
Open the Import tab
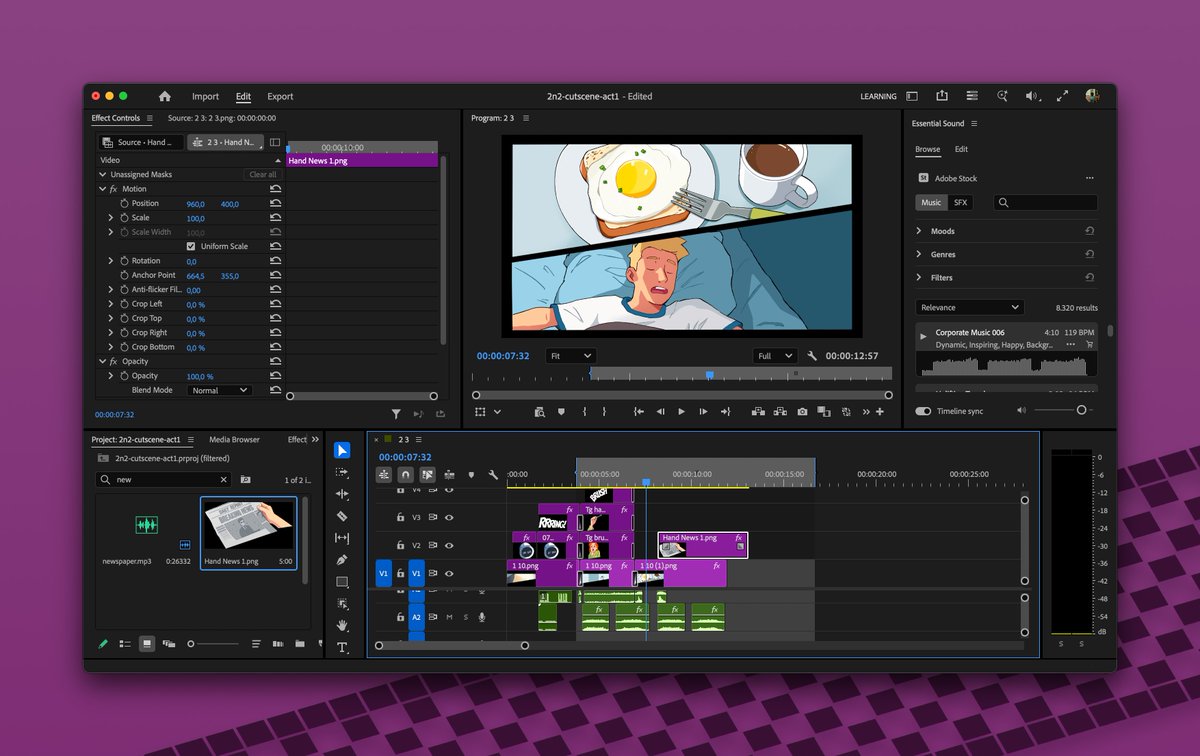pos(205,97)
